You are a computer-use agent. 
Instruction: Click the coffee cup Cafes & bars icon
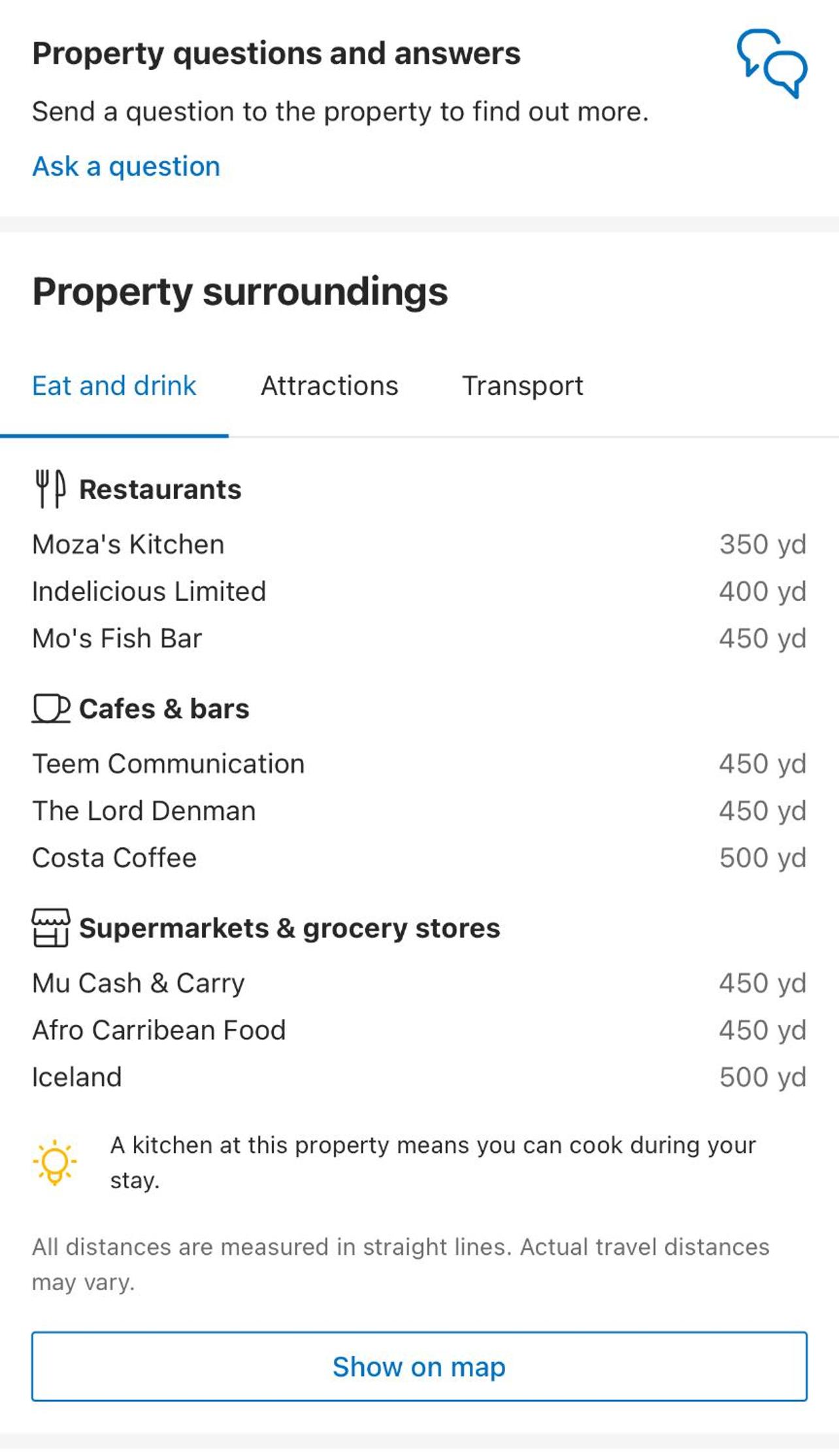(x=51, y=709)
